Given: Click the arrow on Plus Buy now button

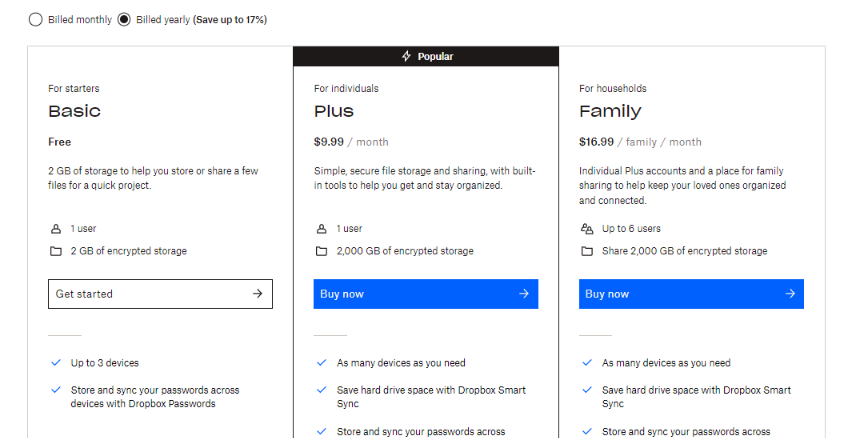Looking at the screenshot, I should (523, 294).
